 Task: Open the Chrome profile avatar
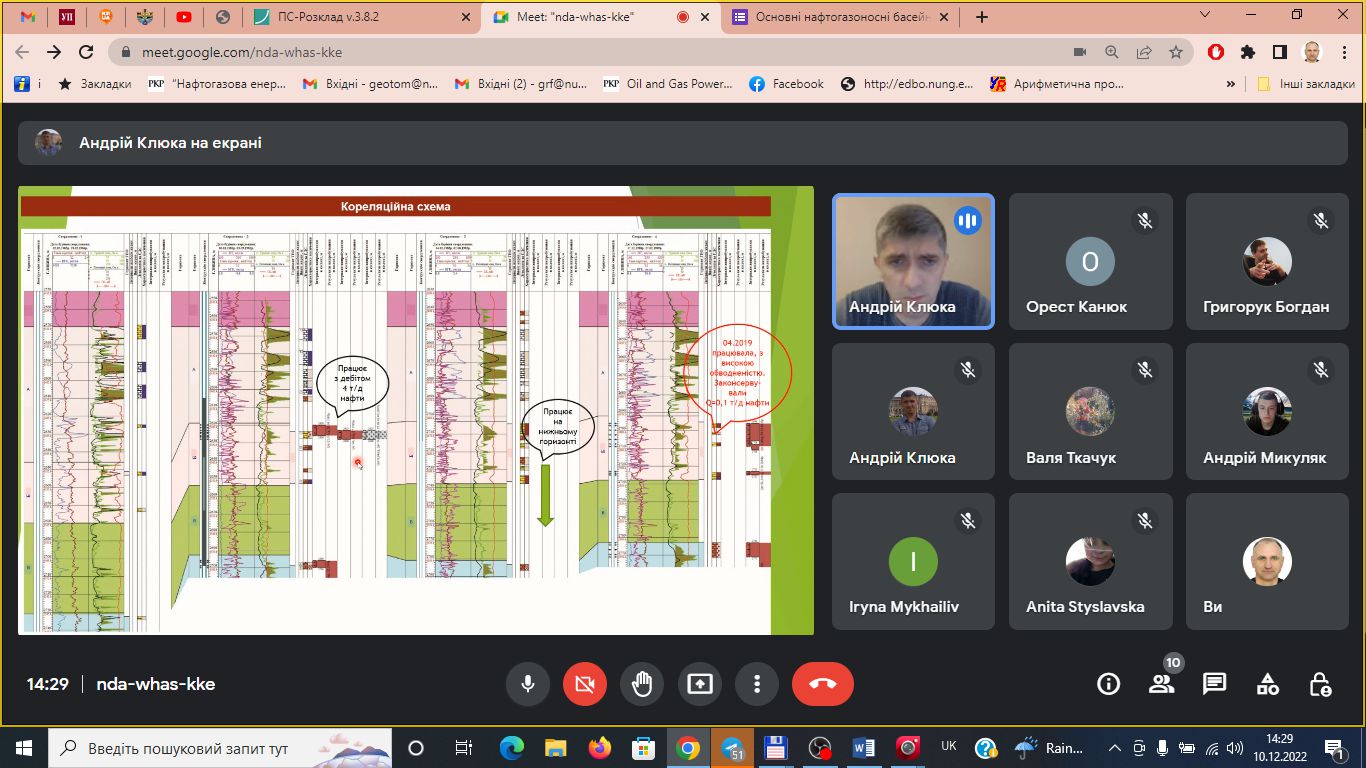(1311, 52)
